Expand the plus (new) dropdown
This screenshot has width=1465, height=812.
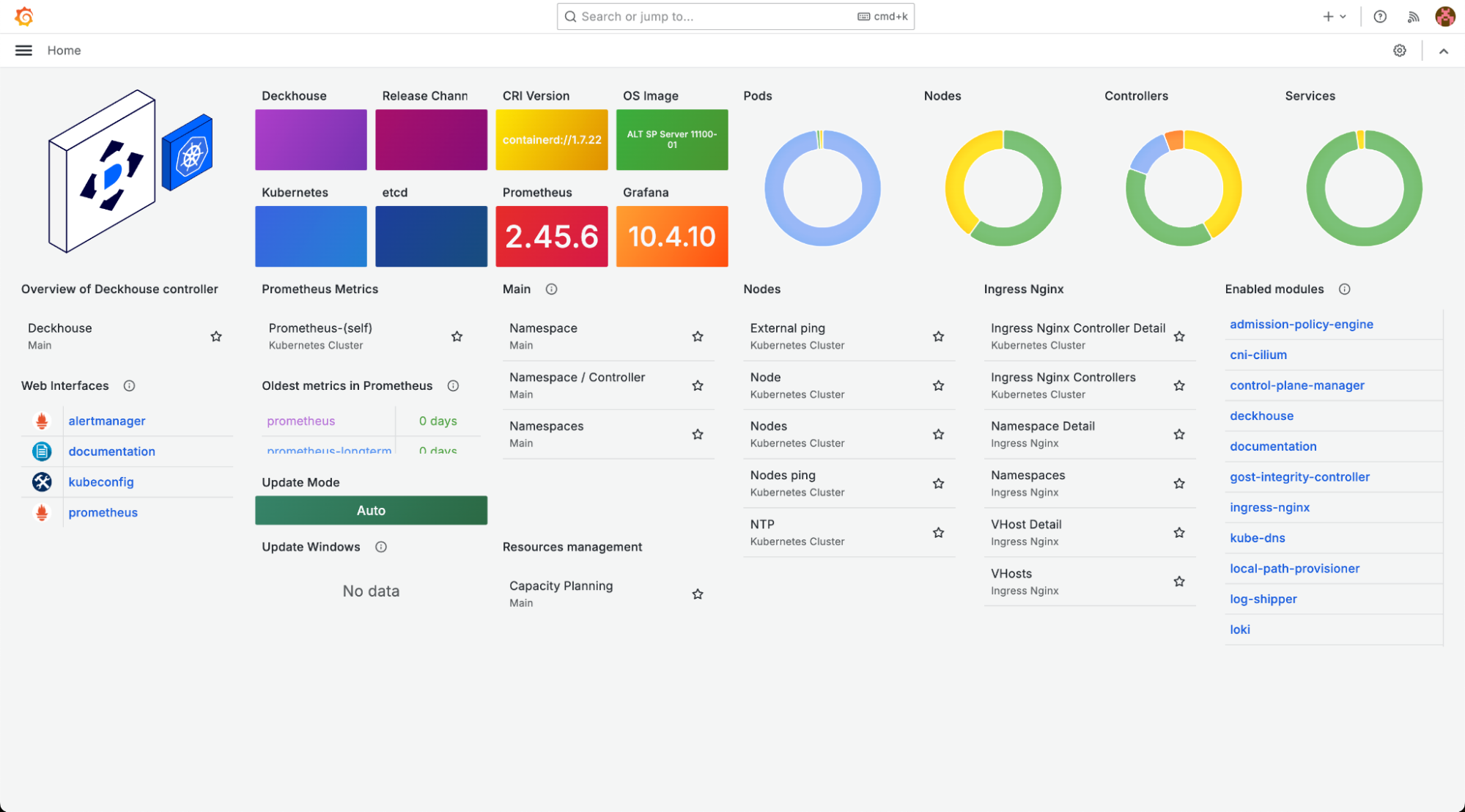tap(1334, 16)
